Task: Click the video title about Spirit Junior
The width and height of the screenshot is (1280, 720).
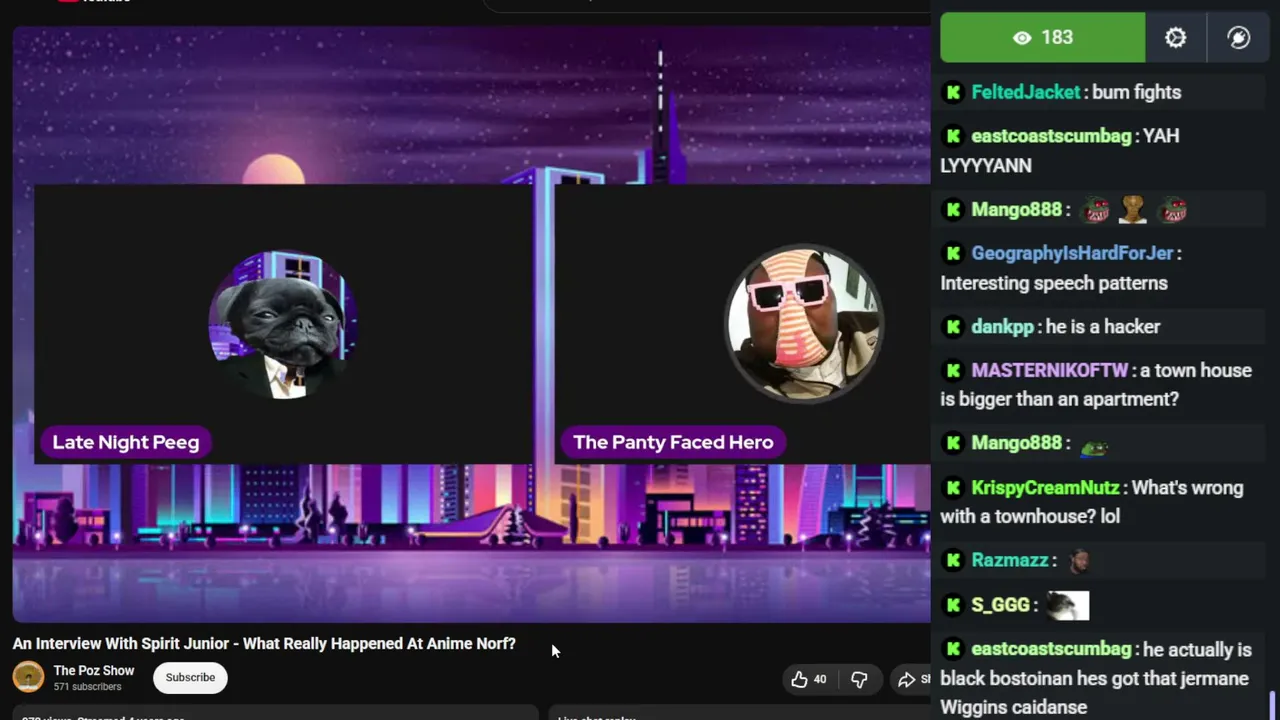Action: click(264, 643)
